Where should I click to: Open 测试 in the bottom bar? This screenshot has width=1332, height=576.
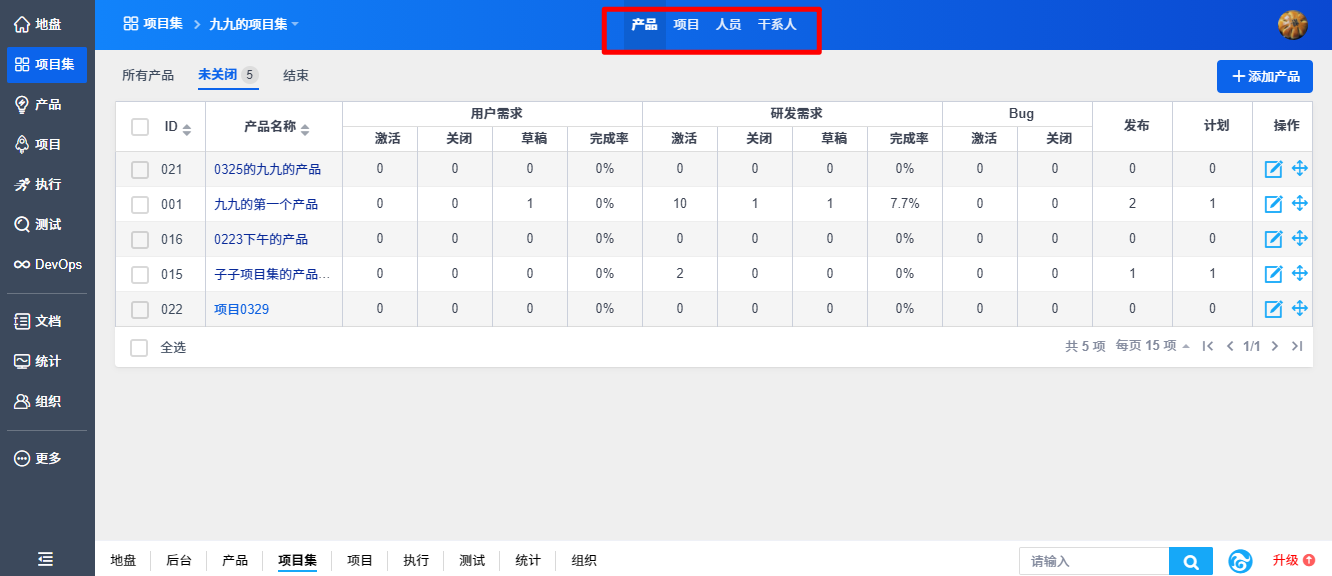coord(472,561)
